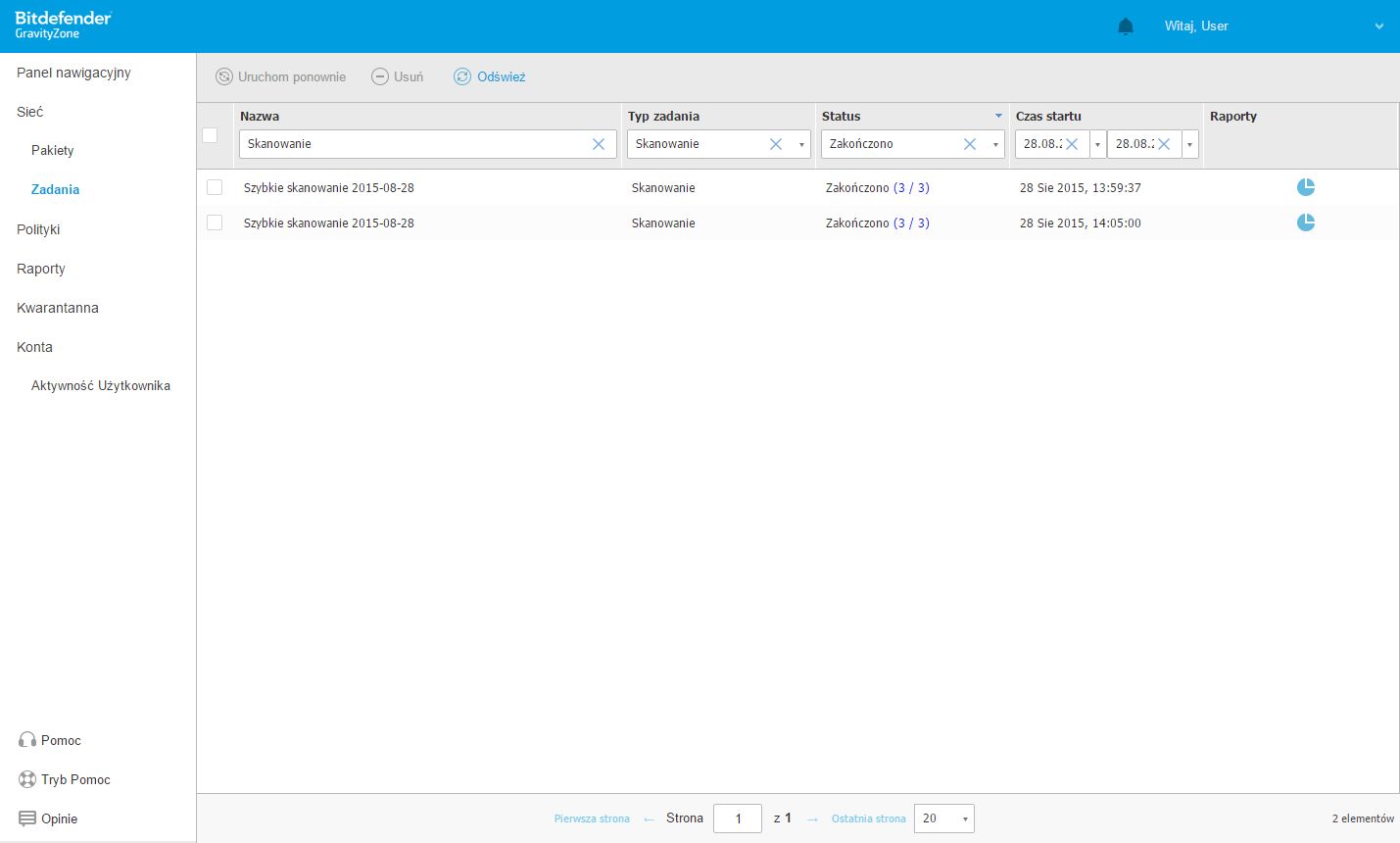Open the page size dropdown showing 20
The height and width of the screenshot is (843, 1400).
coord(944,818)
